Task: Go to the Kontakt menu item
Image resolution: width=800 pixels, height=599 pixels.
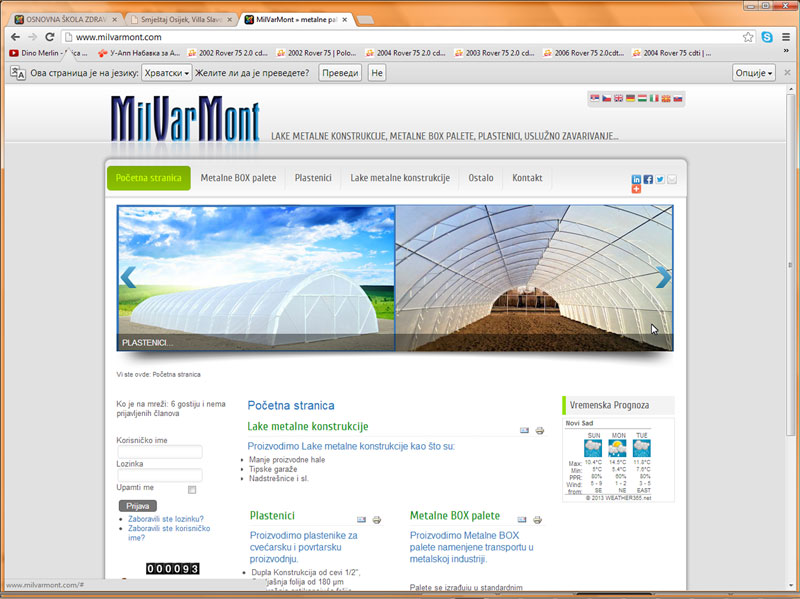Action: [527, 178]
